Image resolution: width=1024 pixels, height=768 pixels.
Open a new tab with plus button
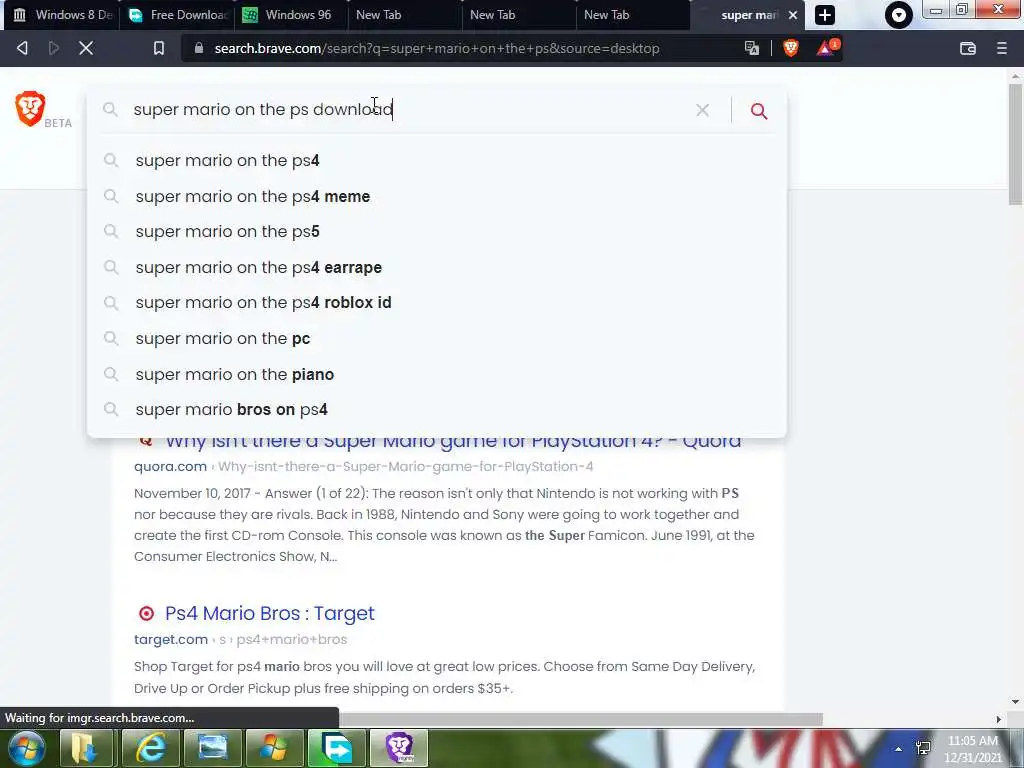(825, 15)
